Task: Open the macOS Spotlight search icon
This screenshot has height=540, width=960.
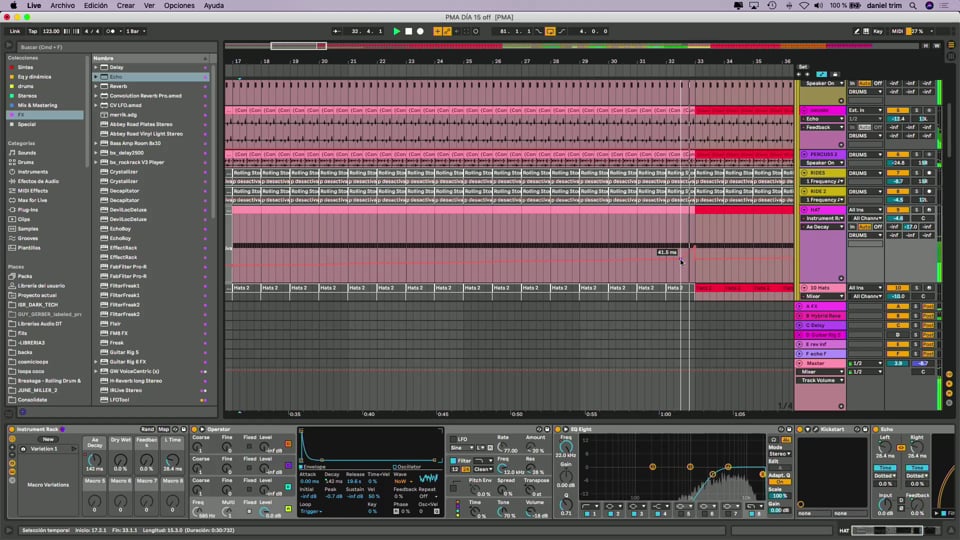Action: (913, 6)
